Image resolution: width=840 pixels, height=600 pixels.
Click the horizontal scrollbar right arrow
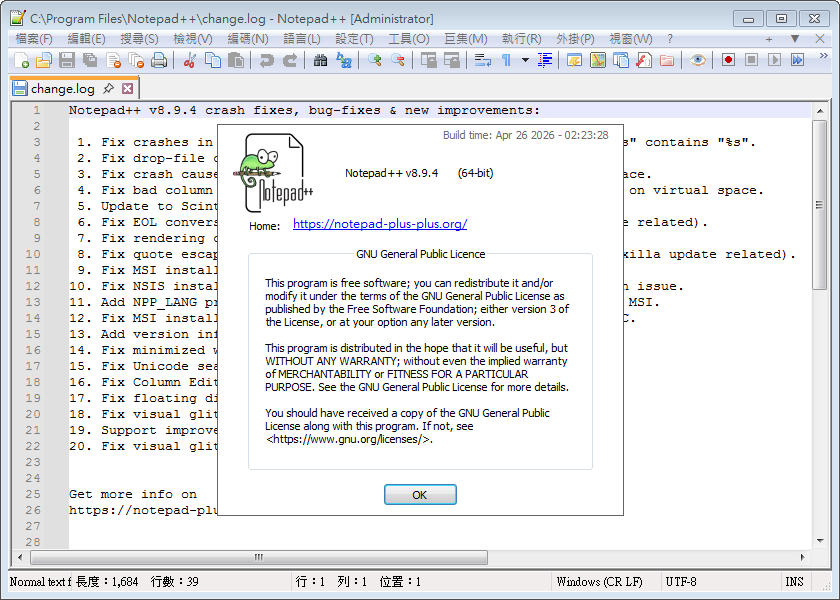pyautogui.click(x=802, y=557)
